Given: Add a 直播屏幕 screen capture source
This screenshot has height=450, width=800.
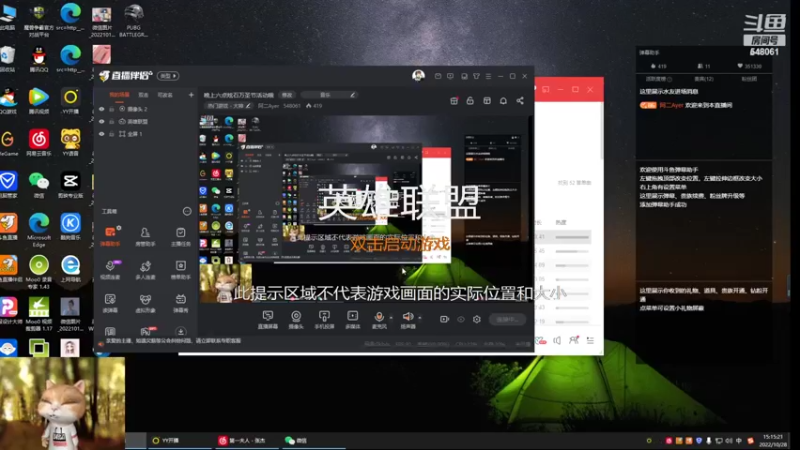Looking at the screenshot, I should point(267,319).
